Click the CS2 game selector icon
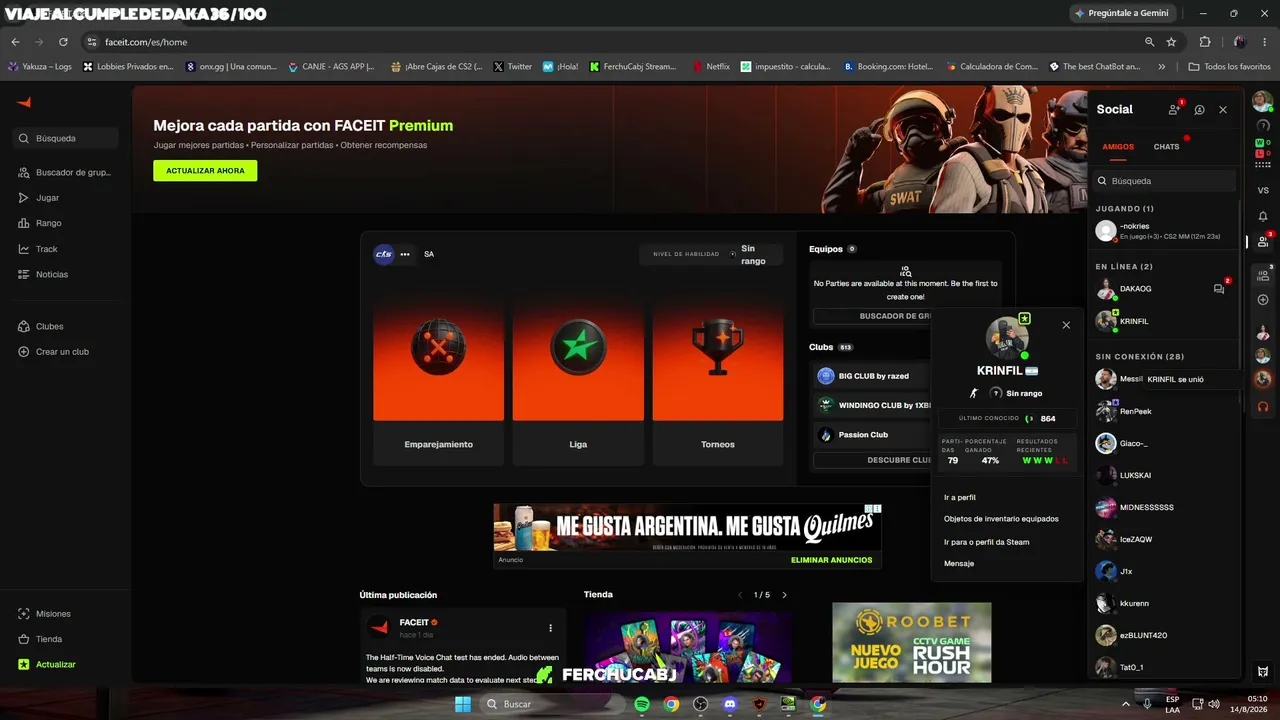Image resolution: width=1280 pixels, height=720 pixels. click(384, 254)
